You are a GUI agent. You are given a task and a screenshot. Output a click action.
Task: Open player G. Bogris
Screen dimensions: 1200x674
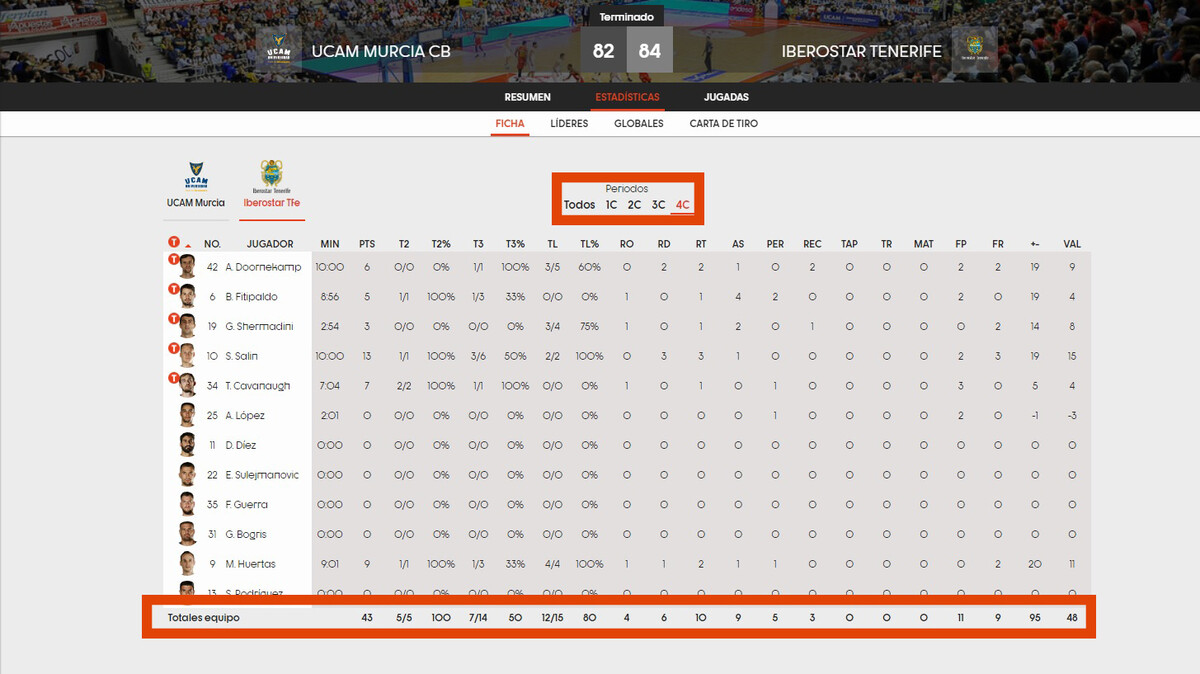point(245,534)
